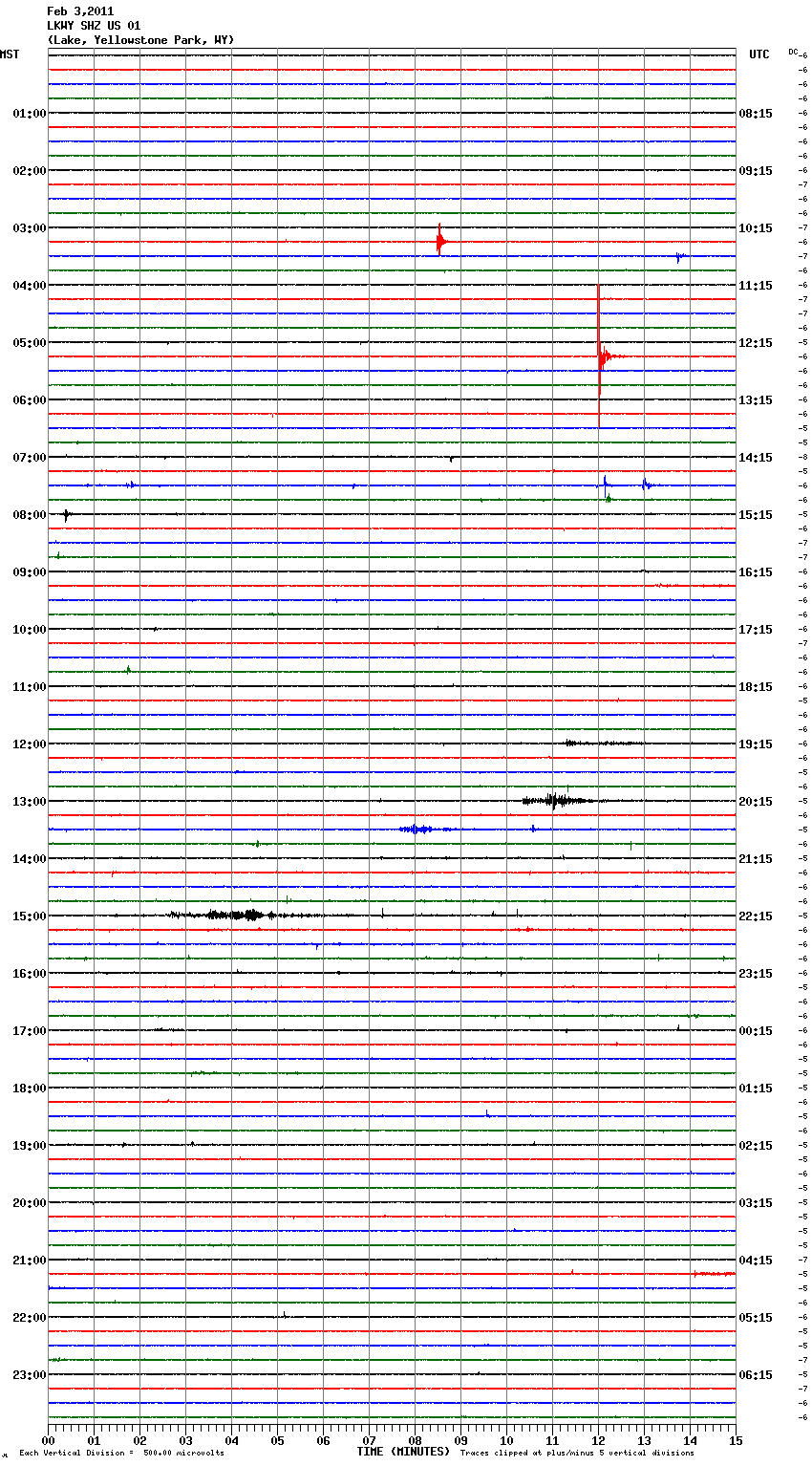The height and width of the screenshot is (1466, 812).
Task: Click the 06:15 UTC time label
Action: pos(756,1375)
